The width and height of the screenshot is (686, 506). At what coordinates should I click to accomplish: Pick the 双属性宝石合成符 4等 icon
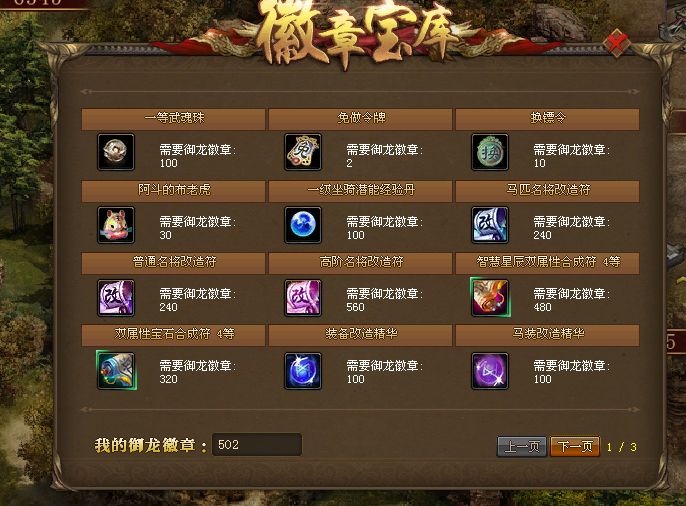pos(116,370)
